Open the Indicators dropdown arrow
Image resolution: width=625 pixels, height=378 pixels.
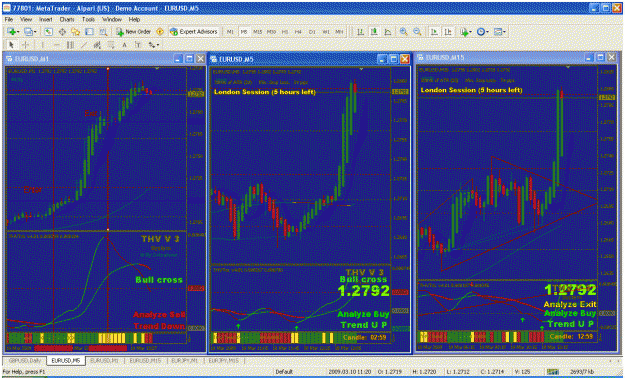tap(470, 32)
